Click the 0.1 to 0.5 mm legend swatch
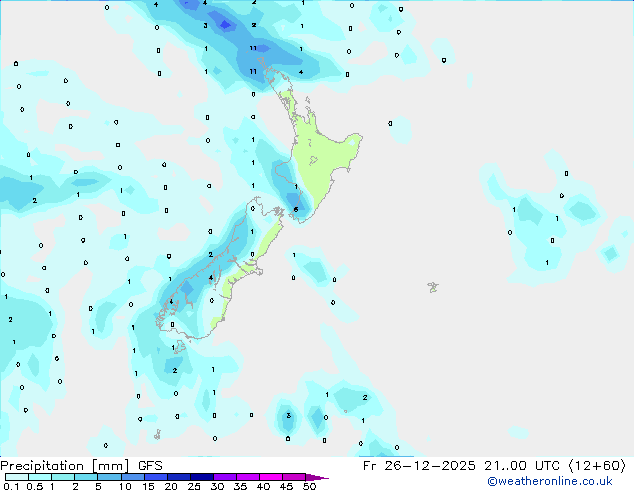 point(17,477)
